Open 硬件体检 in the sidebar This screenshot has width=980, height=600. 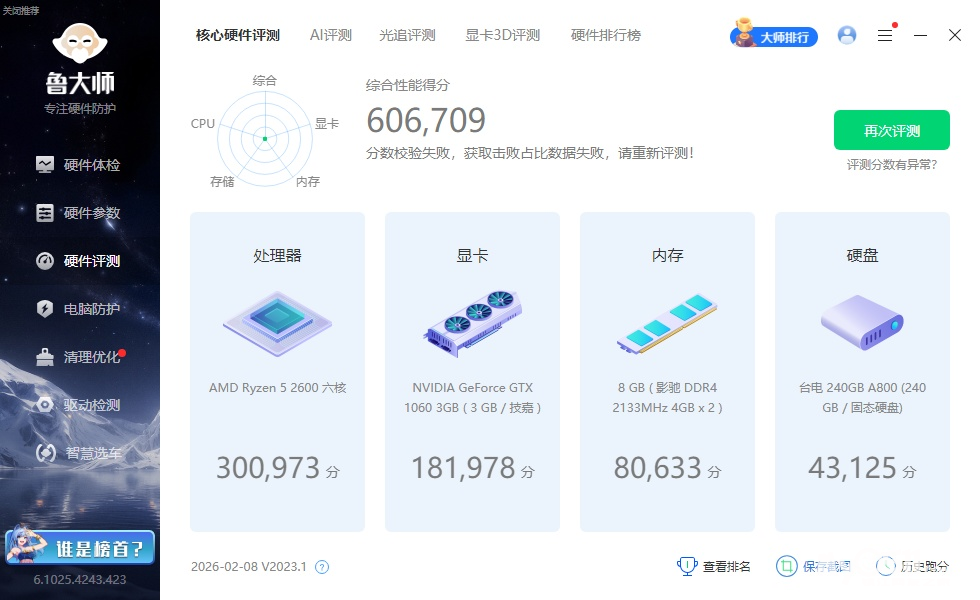(x=79, y=165)
